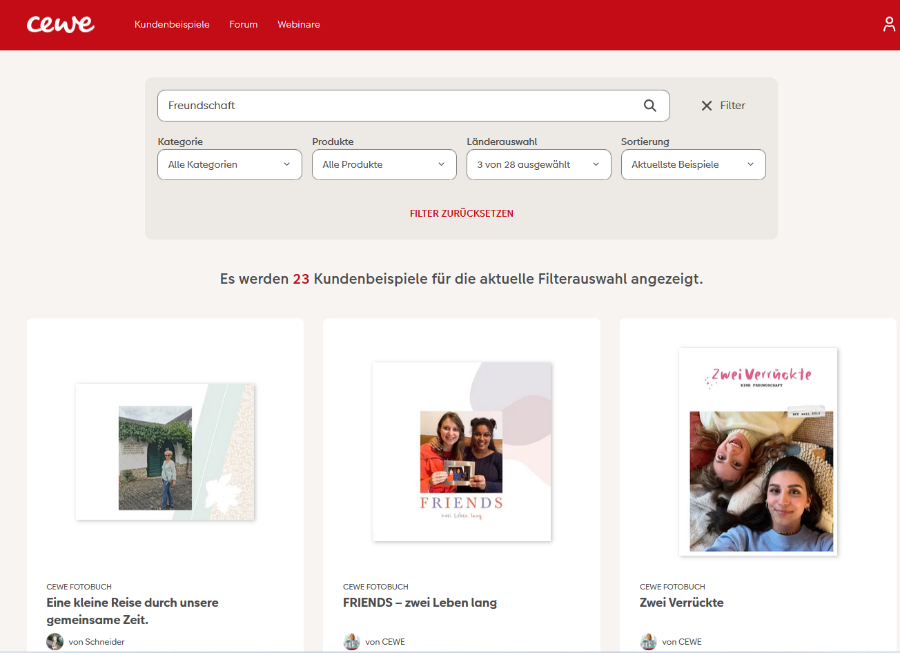Expand the Alle Kategorien dropdown
The image size is (900, 653).
[230, 165]
